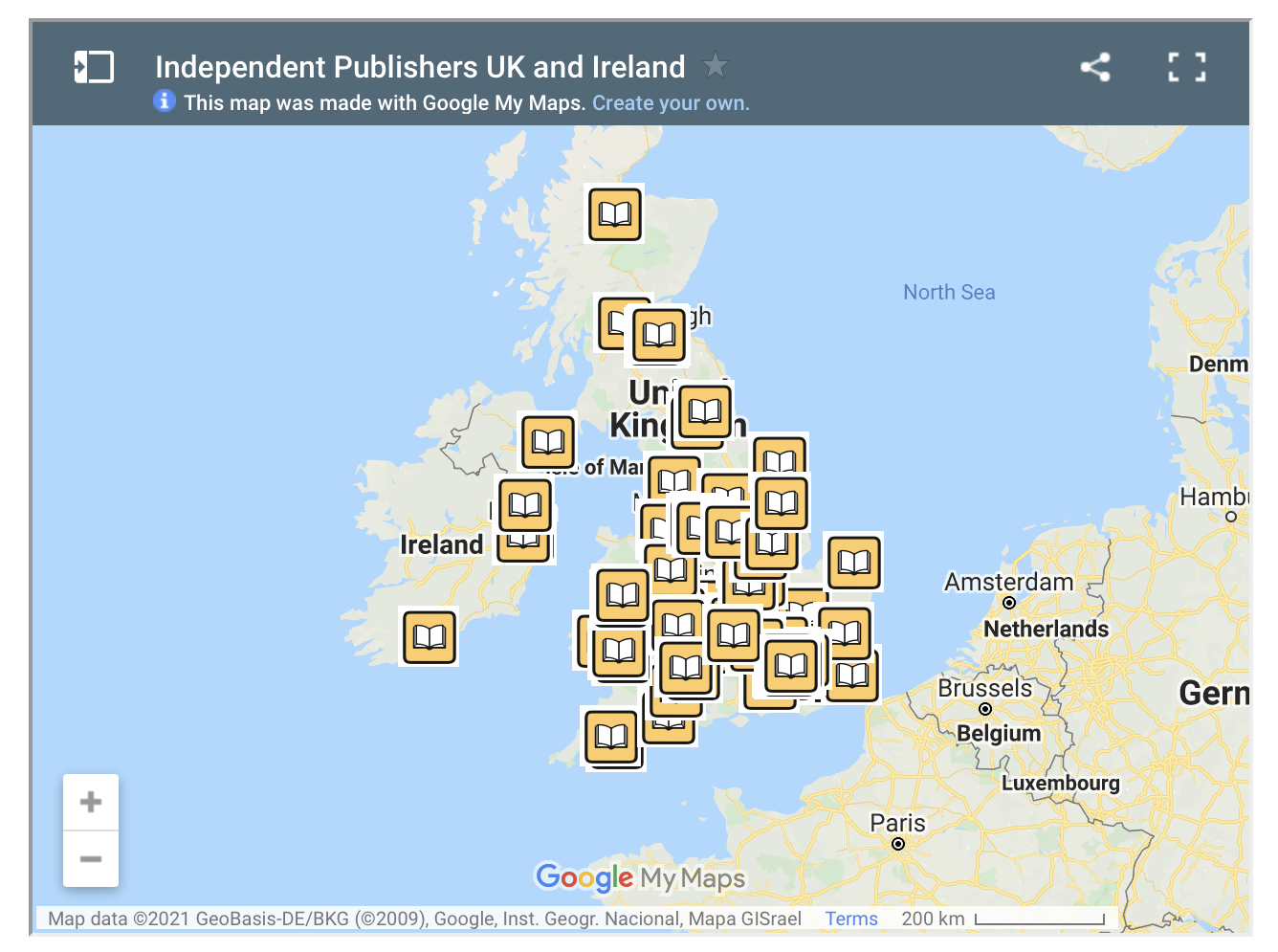Image resolution: width=1278 pixels, height=952 pixels.
Task: Zoom out with the minus button
Action: coord(91,859)
